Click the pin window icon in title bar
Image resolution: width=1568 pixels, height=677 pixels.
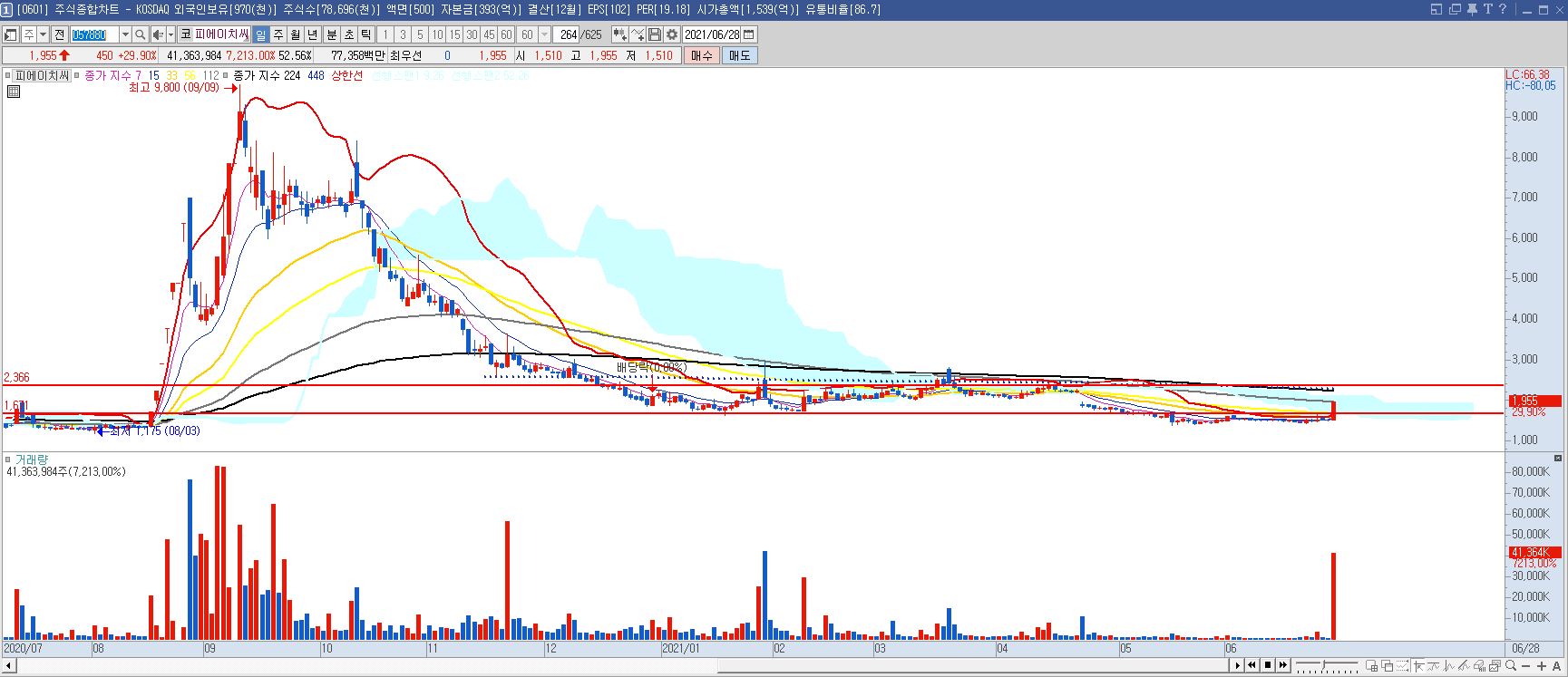(x=1472, y=9)
